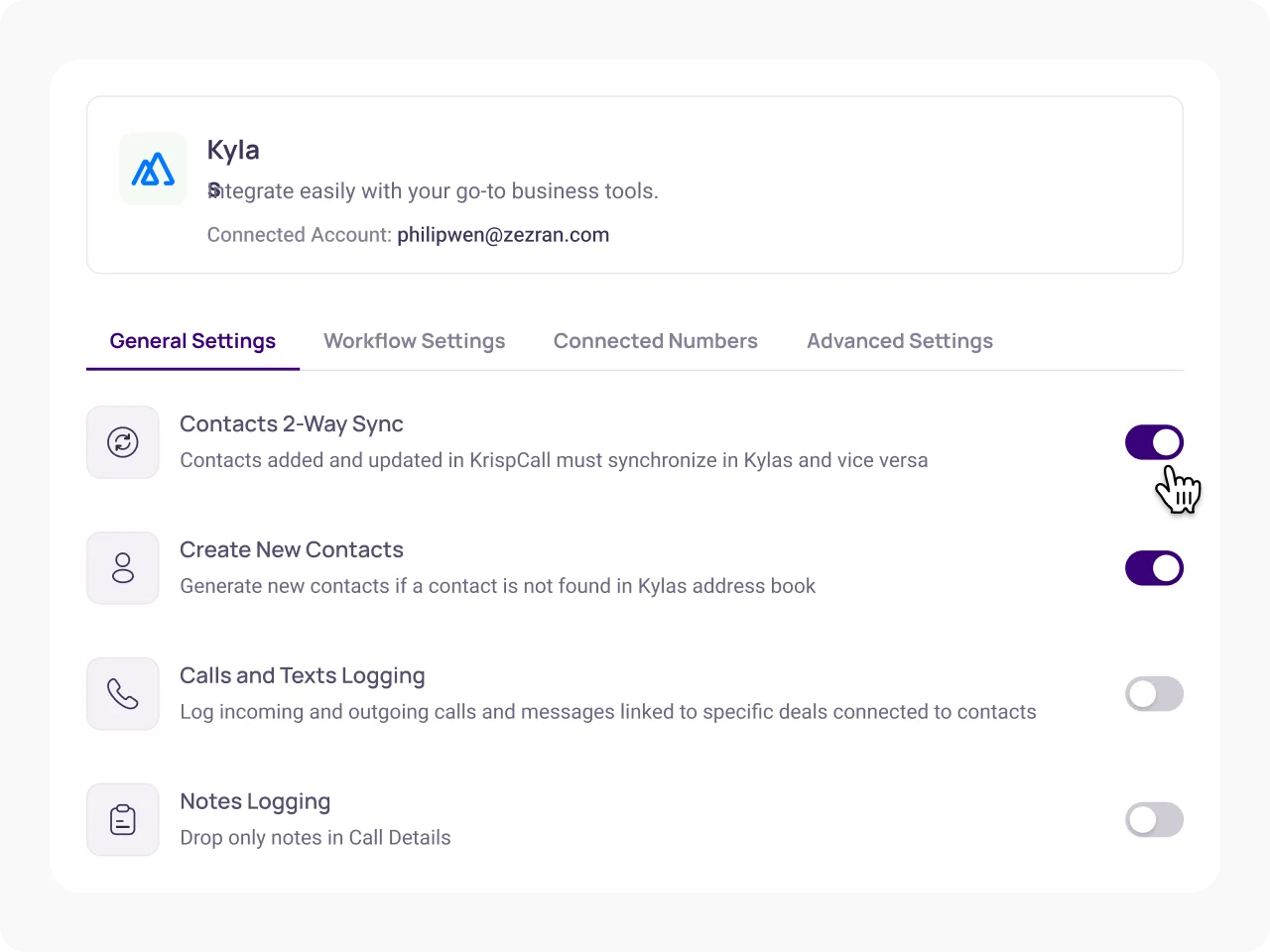Viewport: 1270px width, 952px height.
Task: Click 'Drop only notes in Call Details' text
Action: click(x=316, y=838)
